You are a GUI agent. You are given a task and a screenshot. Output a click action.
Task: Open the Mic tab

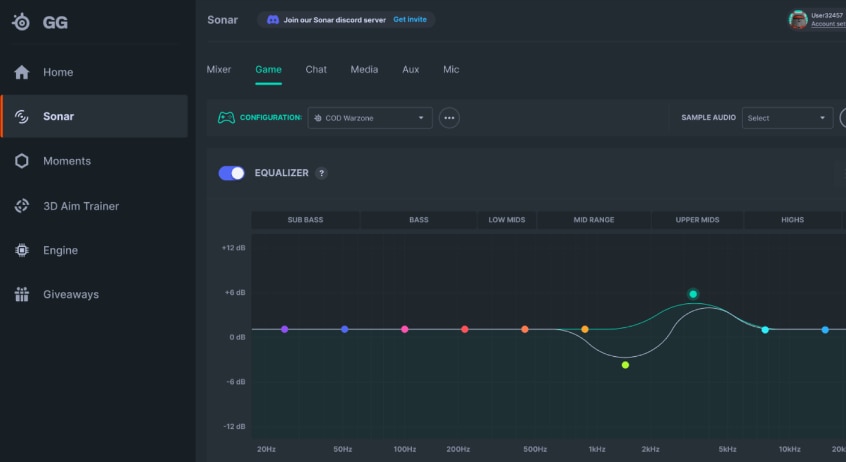click(451, 69)
